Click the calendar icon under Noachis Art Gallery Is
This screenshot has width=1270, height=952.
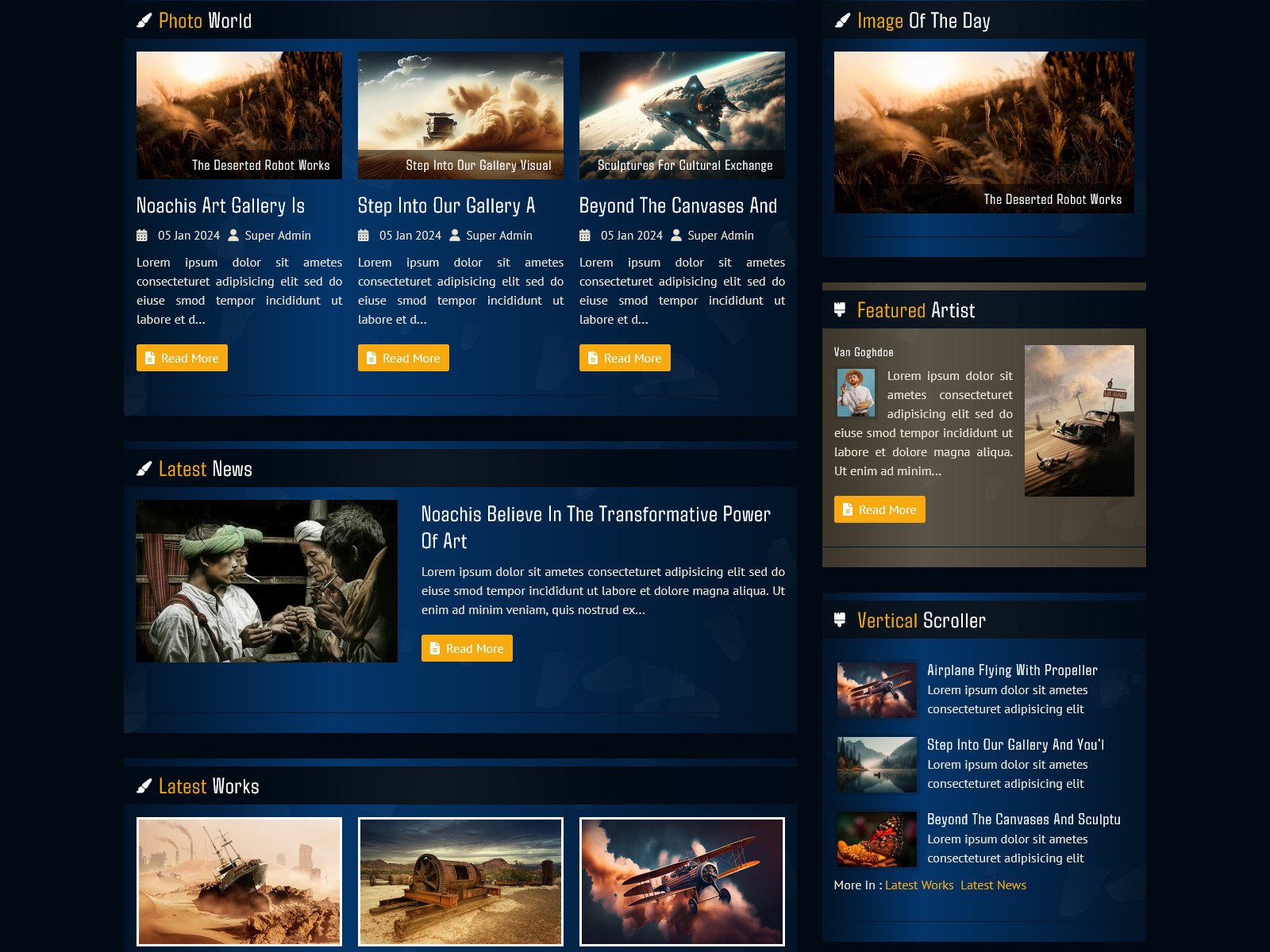[x=142, y=236]
